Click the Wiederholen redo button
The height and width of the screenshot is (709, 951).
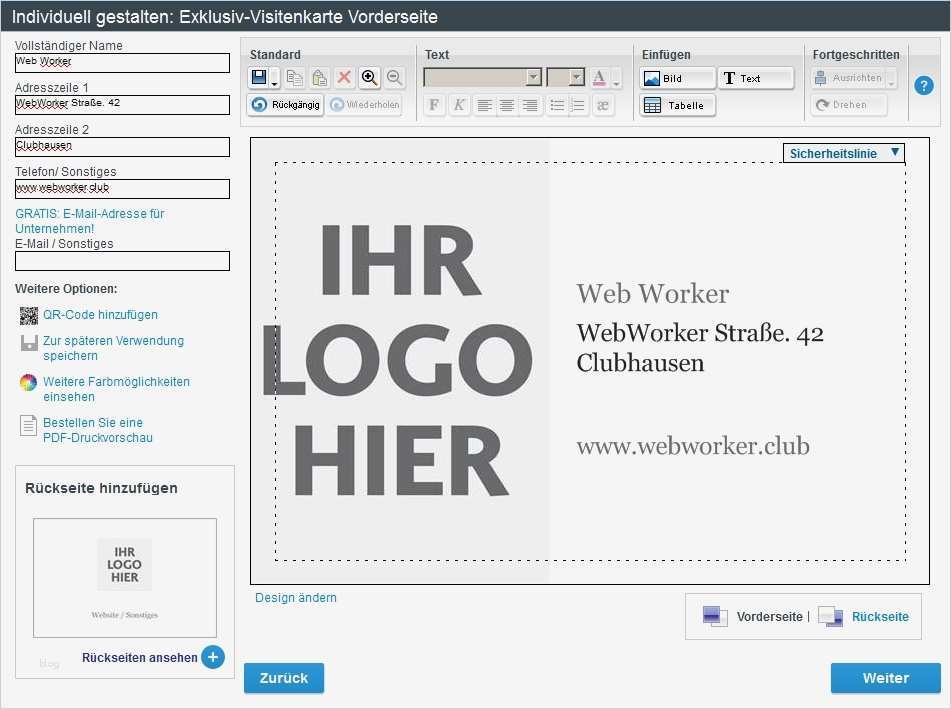(365, 105)
